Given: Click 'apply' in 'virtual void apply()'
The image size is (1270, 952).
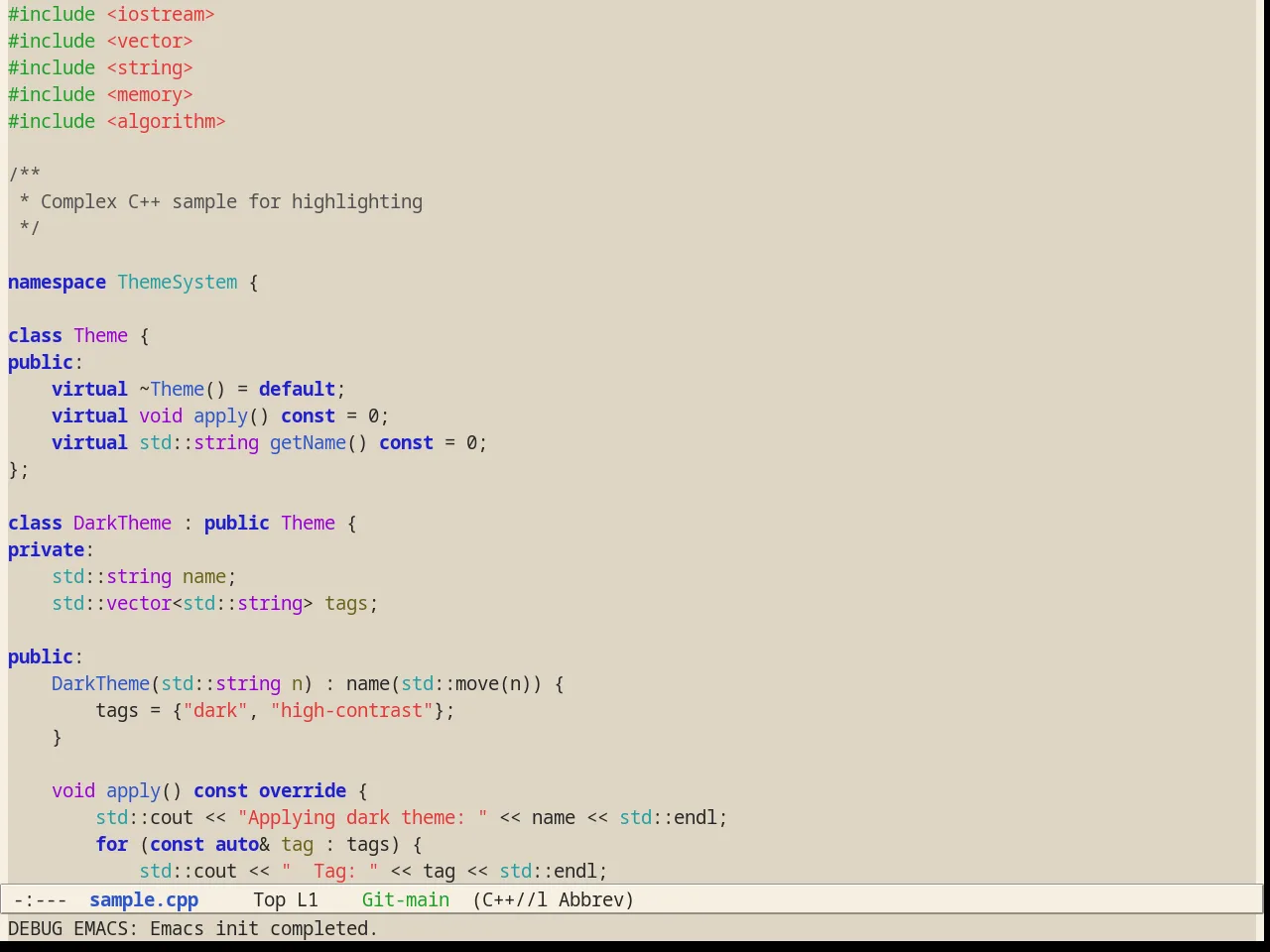Looking at the screenshot, I should (x=220, y=416).
